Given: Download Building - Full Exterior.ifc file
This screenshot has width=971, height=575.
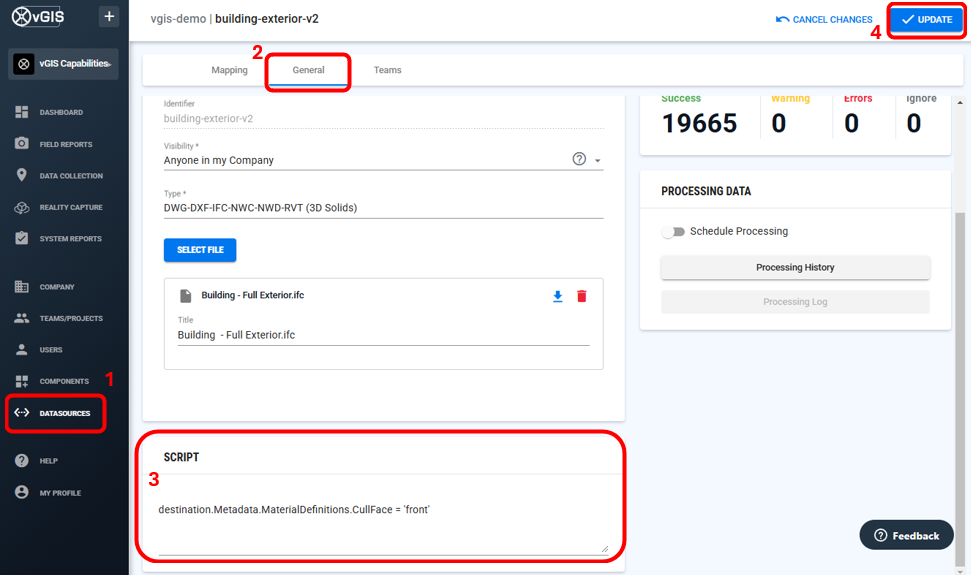Looking at the screenshot, I should (x=558, y=296).
